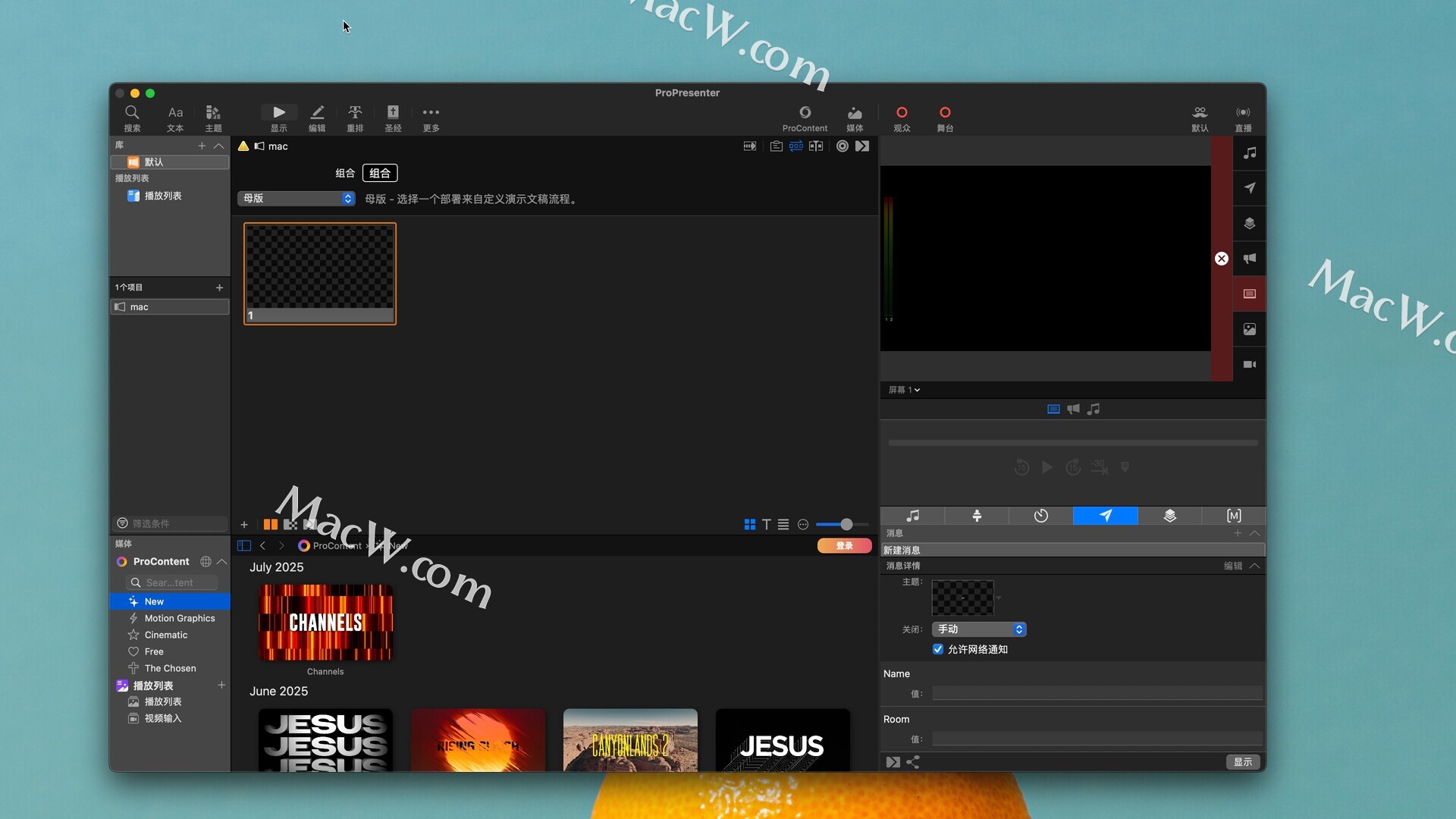Toggle the Stage (舞台) output
The height and width of the screenshot is (819, 1456).
pyautogui.click(x=945, y=118)
